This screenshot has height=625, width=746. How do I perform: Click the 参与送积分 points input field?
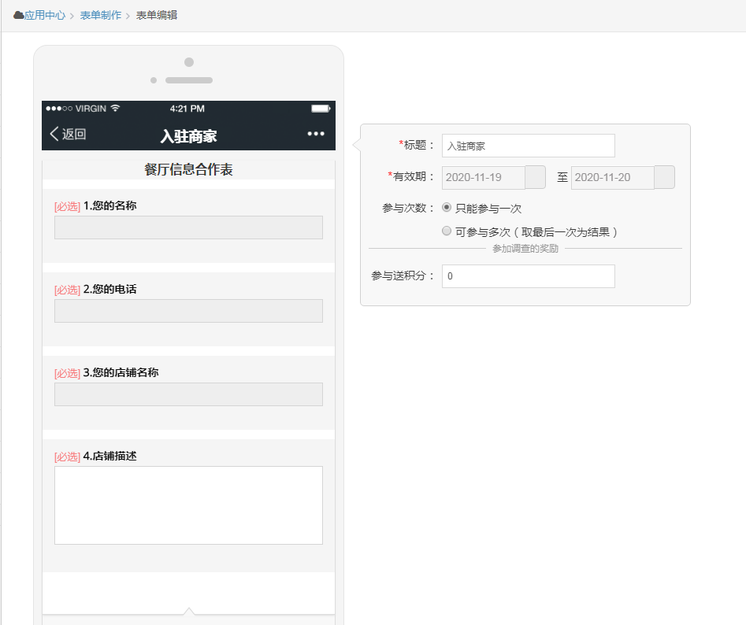(x=528, y=276)
